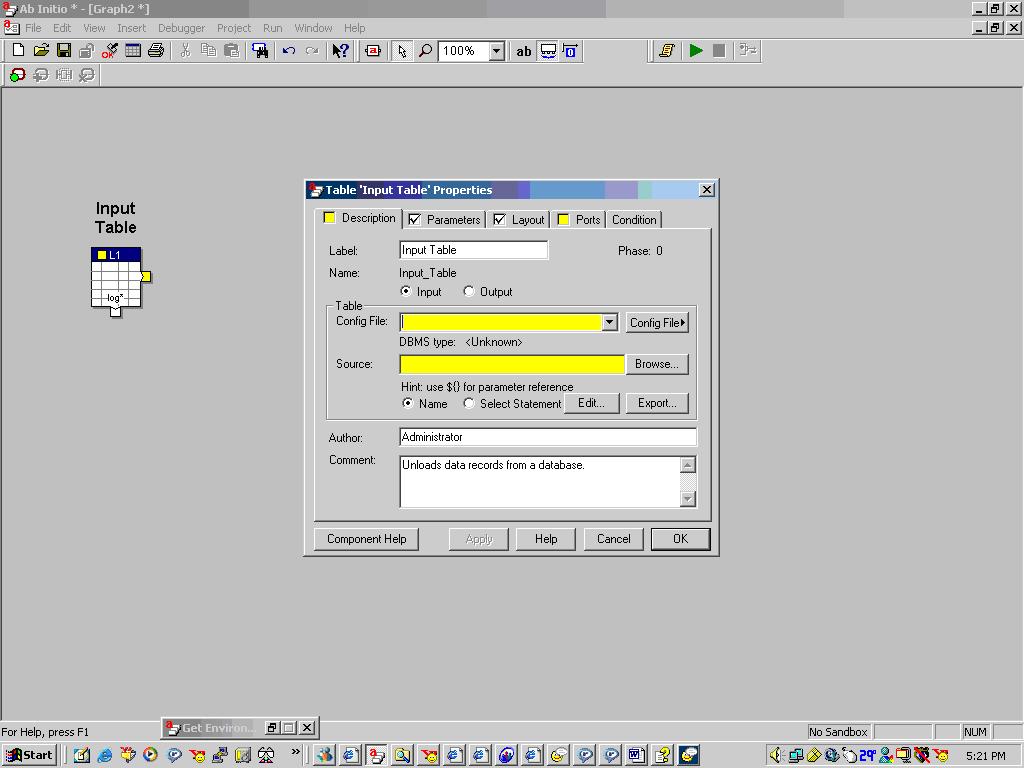
Task: Run the graph with the green play icon
Action: (696, 51)
